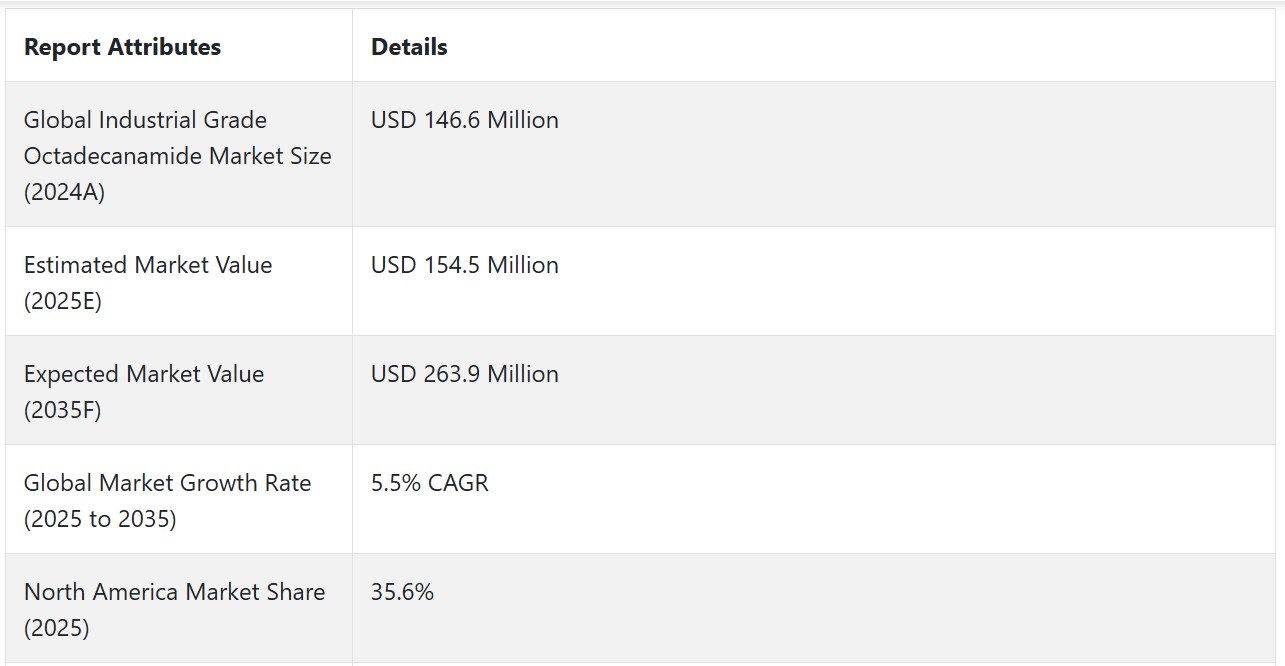
Task: Click the USD 146.6 Million value
Action: [465, 120]
